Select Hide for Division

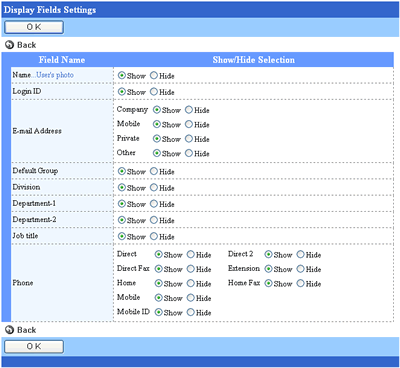(154, 187)
